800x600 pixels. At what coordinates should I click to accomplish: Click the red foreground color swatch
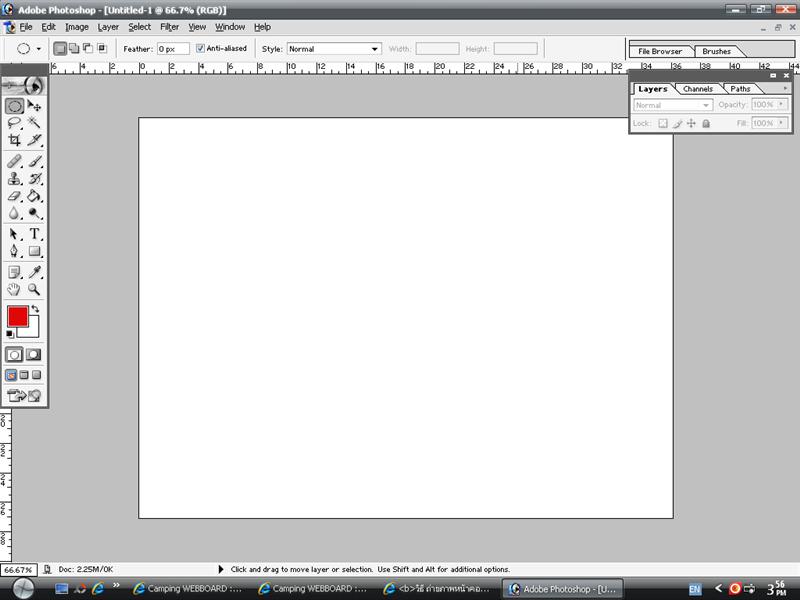point(18,317)
